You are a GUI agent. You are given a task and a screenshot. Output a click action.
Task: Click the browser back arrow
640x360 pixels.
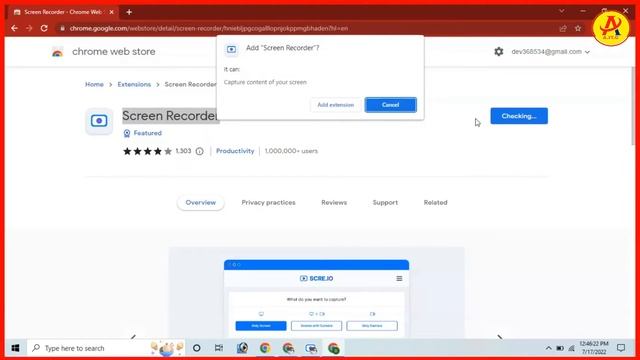14,28
